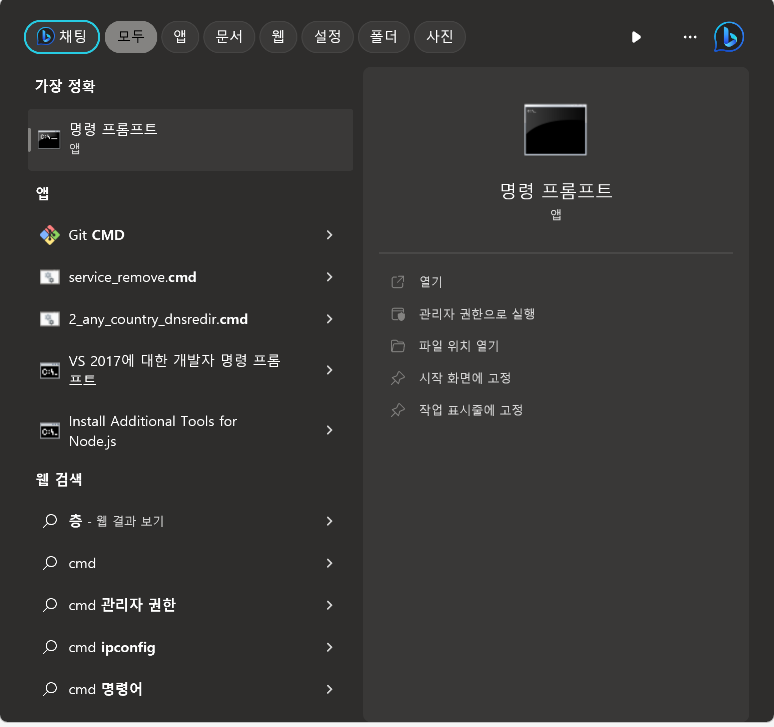Search the web for cmd 명령어
The width and height of the screenshot is (774, 727).
tap(191, 689)
